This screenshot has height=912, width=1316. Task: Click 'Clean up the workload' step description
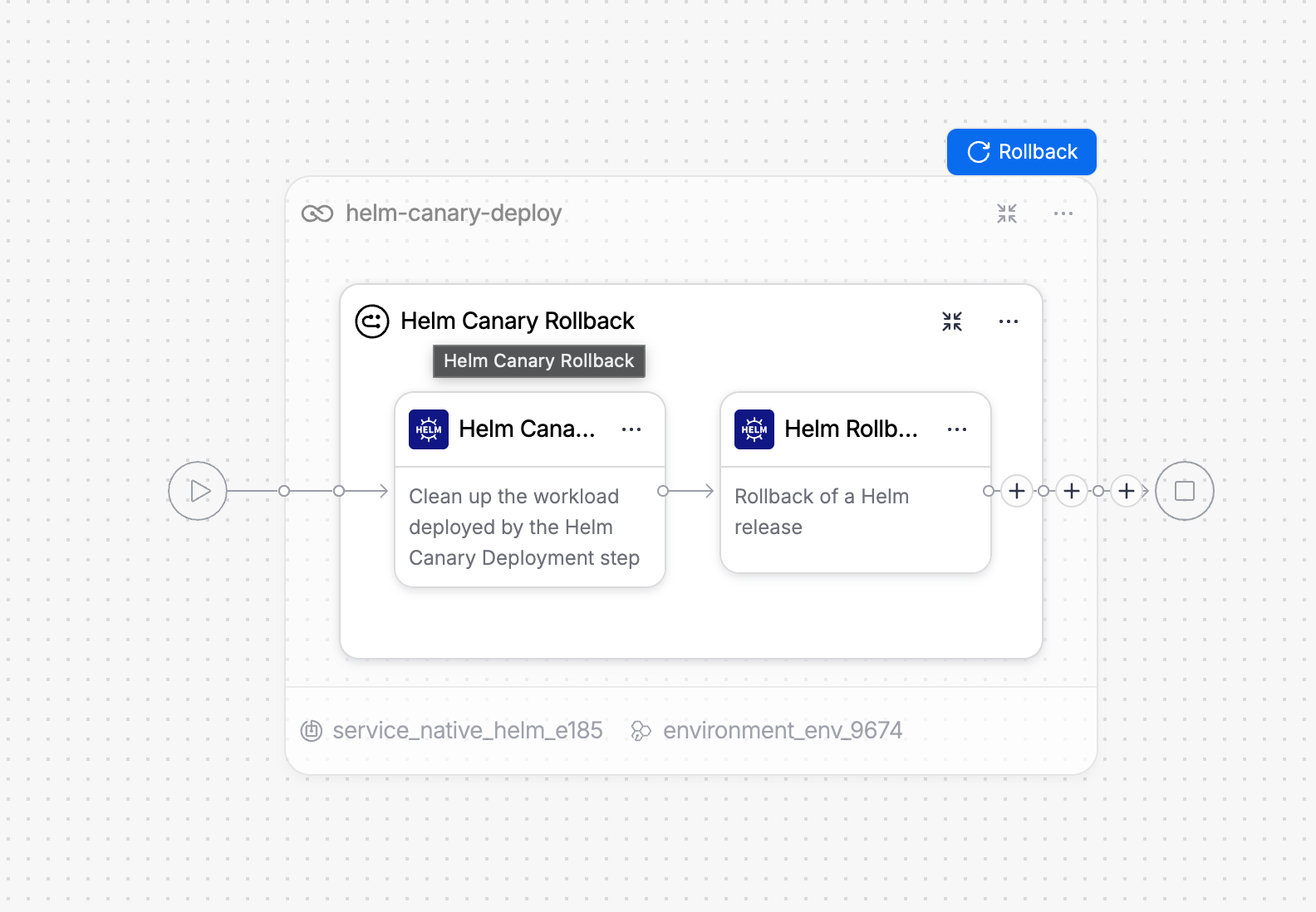pos(524,527)
